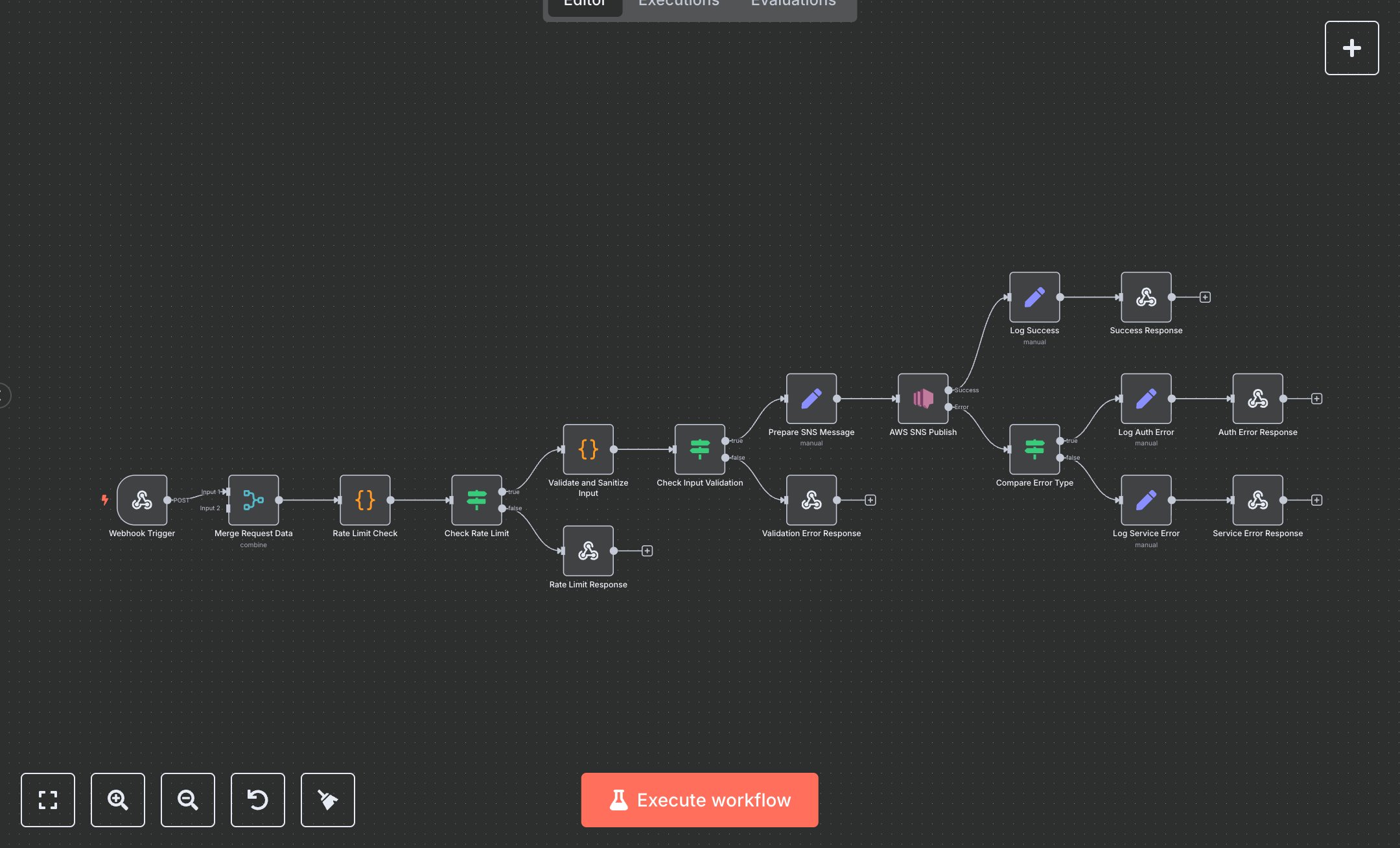Open the Merge Request Data node

coord(253,500)
